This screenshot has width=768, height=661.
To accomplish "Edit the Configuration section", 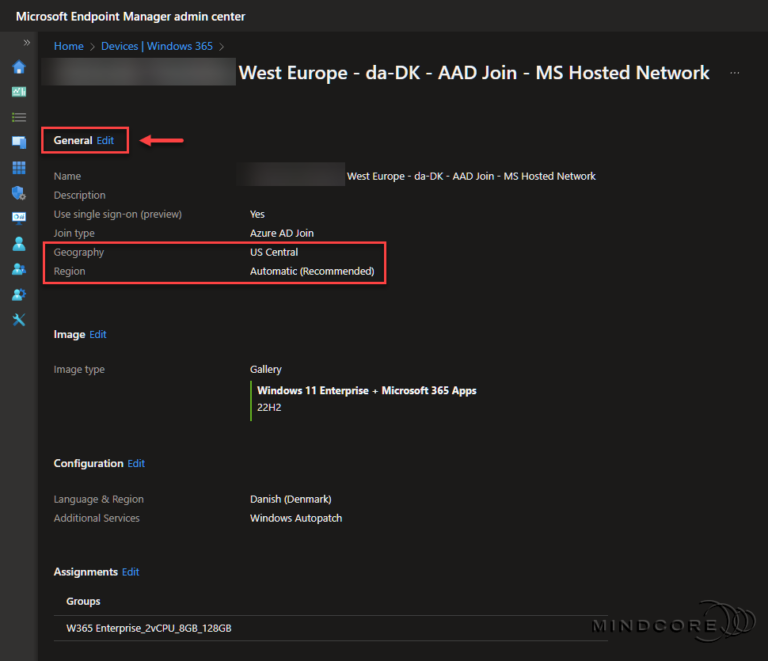I will (136, 463).
